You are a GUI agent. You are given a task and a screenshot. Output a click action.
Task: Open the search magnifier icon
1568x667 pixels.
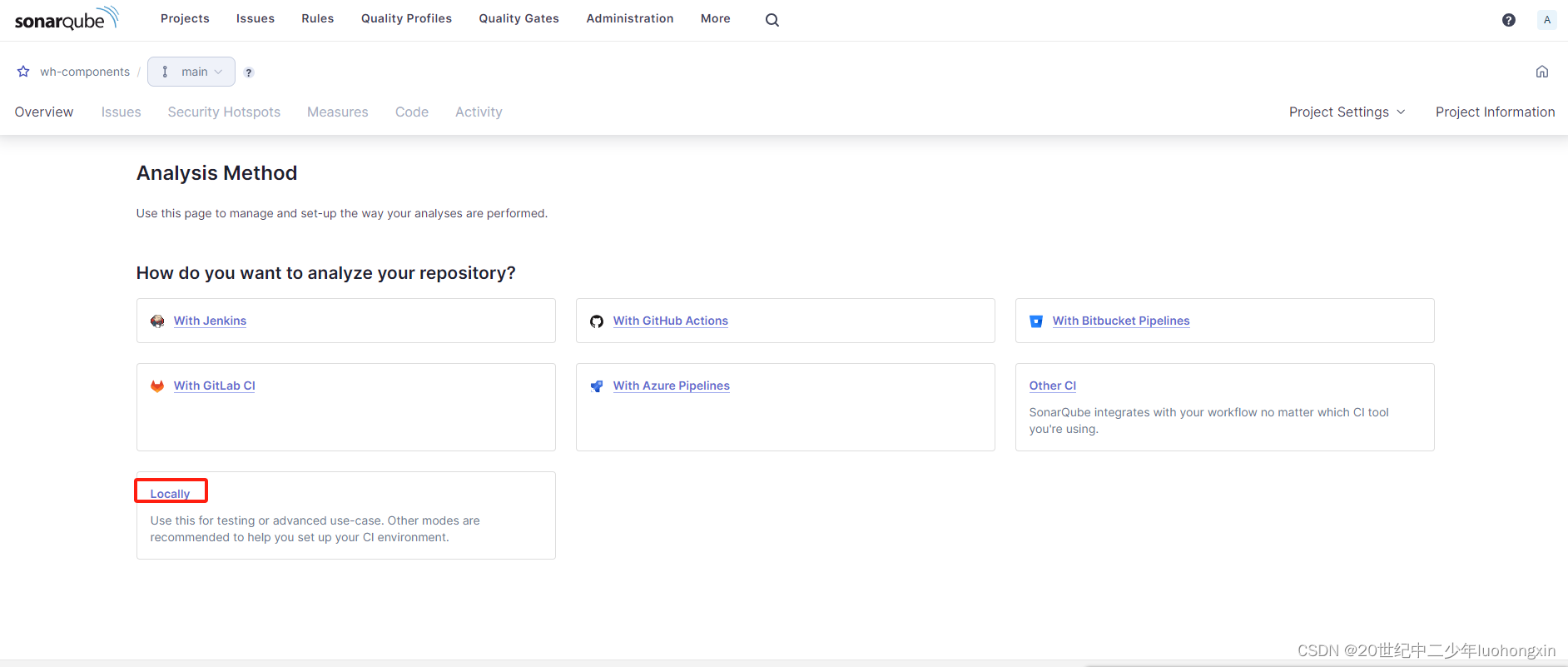pyautogui.click(x=772, y=20)
